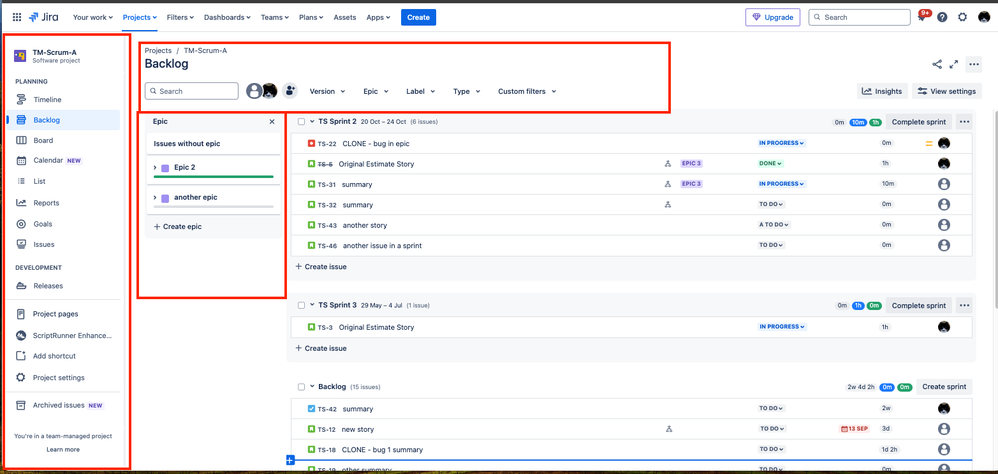Tick the Backlog section checkbox
This screenshot has height=474, width=998.
tap(301, 387)
